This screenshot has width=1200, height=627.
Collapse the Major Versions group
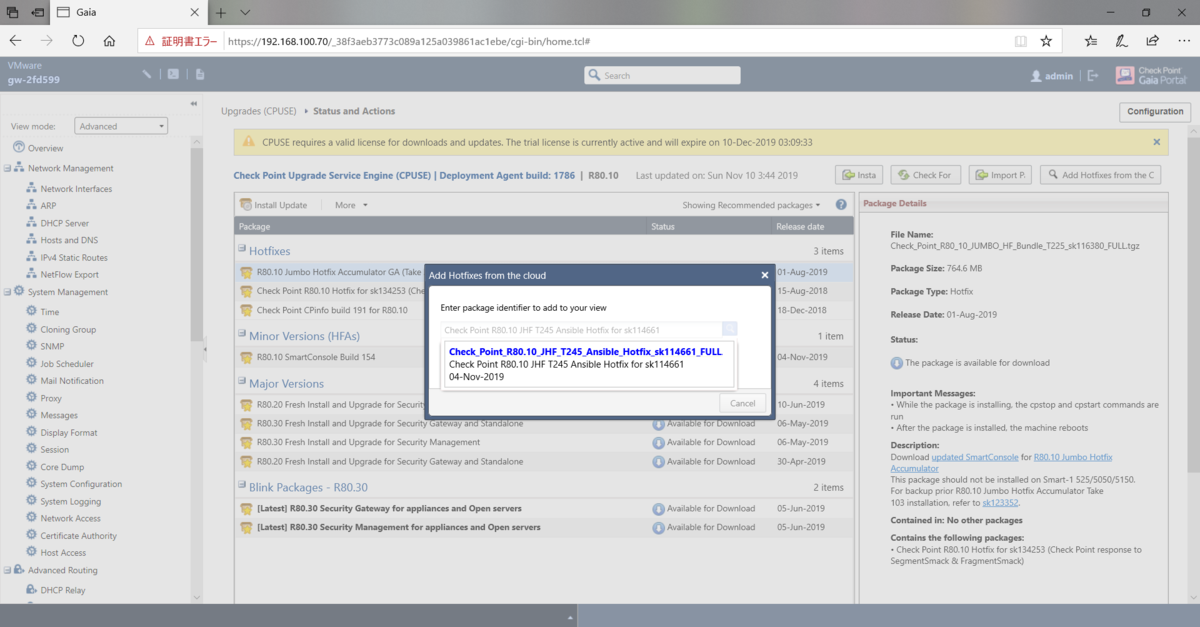tap(242, 381)
